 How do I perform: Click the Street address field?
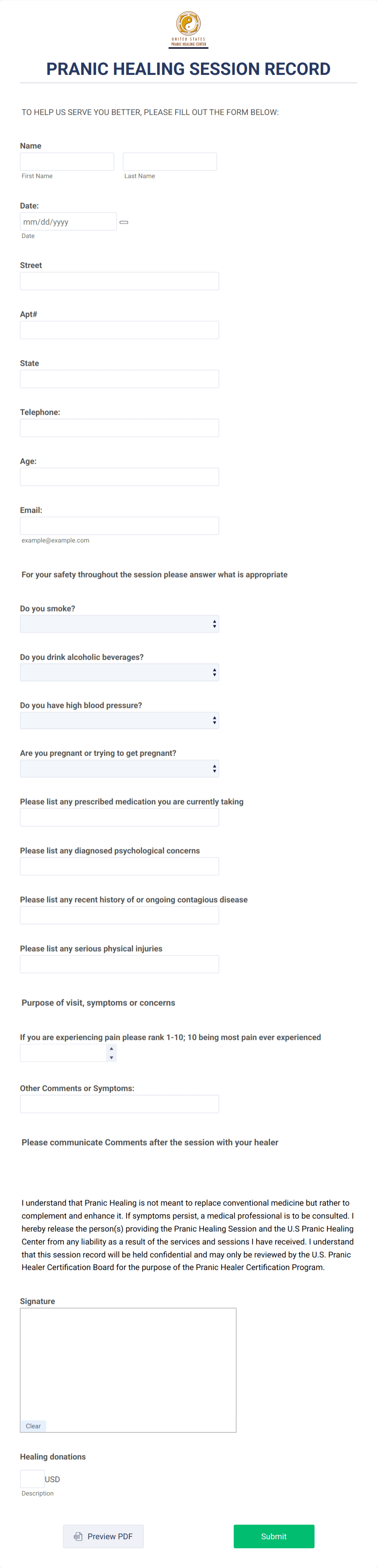coord(119,281)
